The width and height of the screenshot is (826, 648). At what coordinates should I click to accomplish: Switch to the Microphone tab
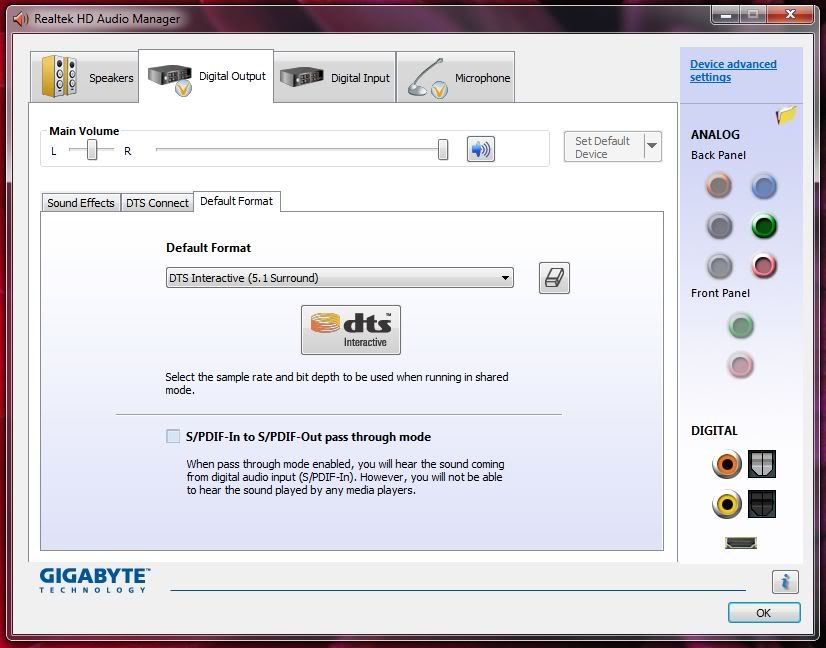(458, 78)
